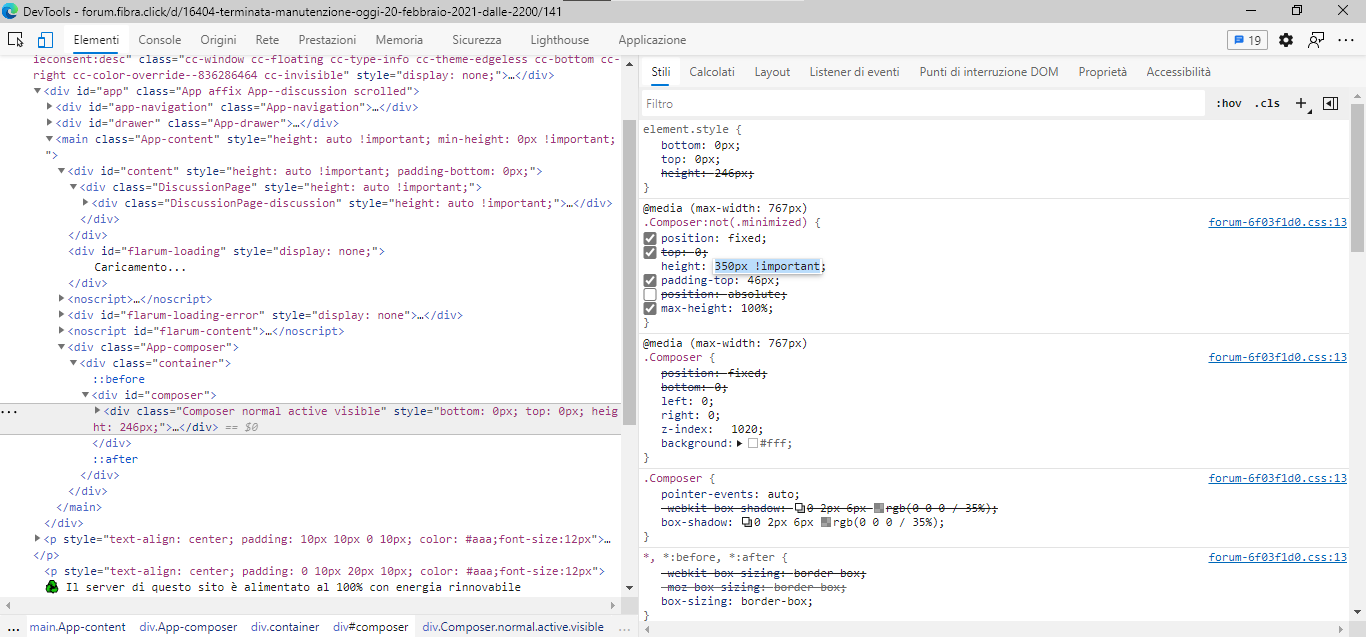Screen dimensions: 1366x637
Task: Uncheck the position: fixed property checkbox
Action: 650,239
